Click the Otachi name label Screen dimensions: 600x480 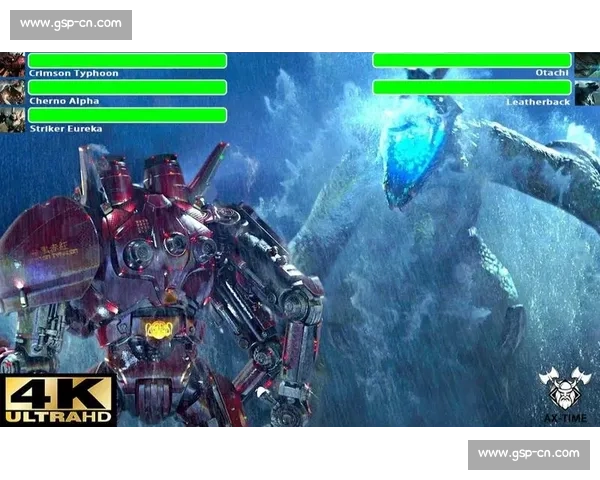(552, 74)
